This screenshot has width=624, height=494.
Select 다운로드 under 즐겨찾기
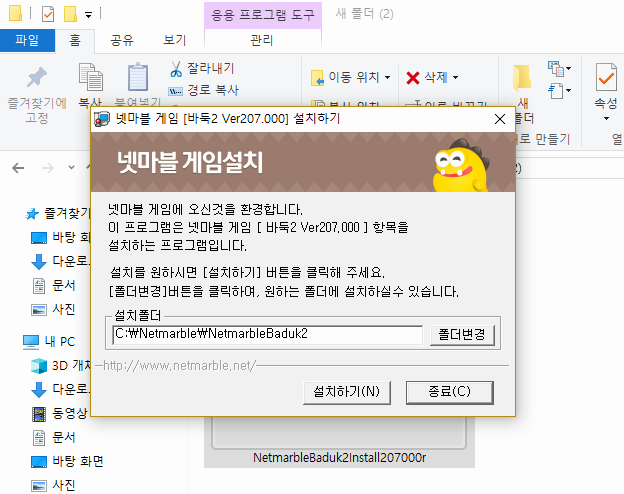(60, 262)
